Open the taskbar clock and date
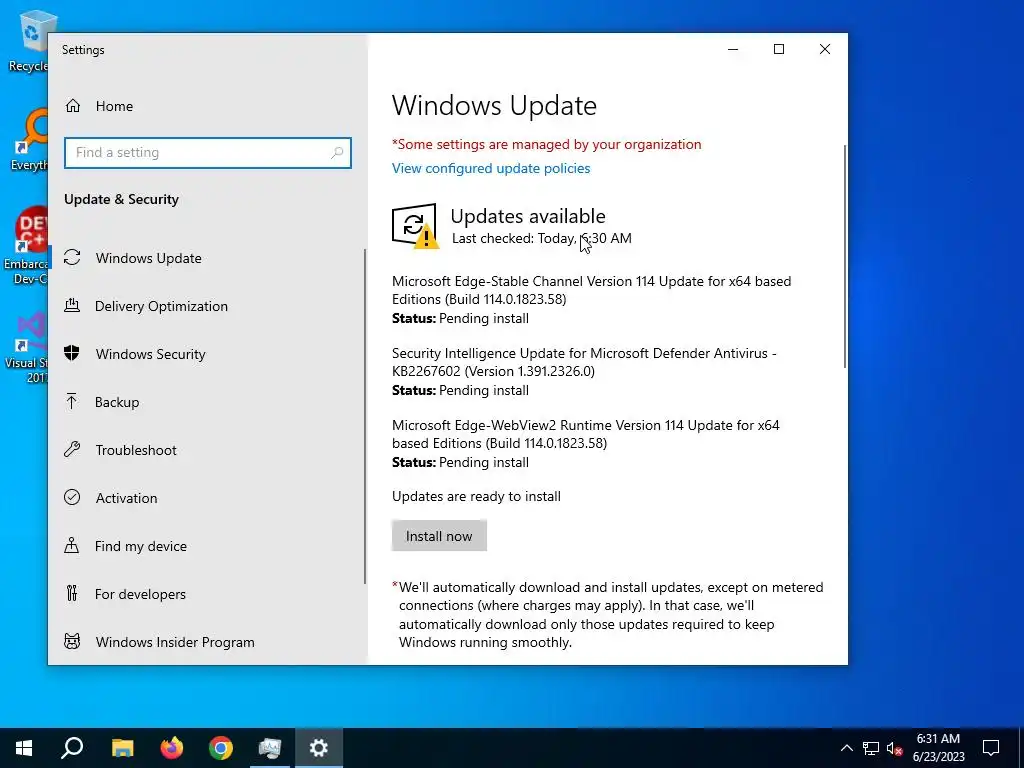The width and height of the screenshot is (1024, 768). [x=938, y=748]
